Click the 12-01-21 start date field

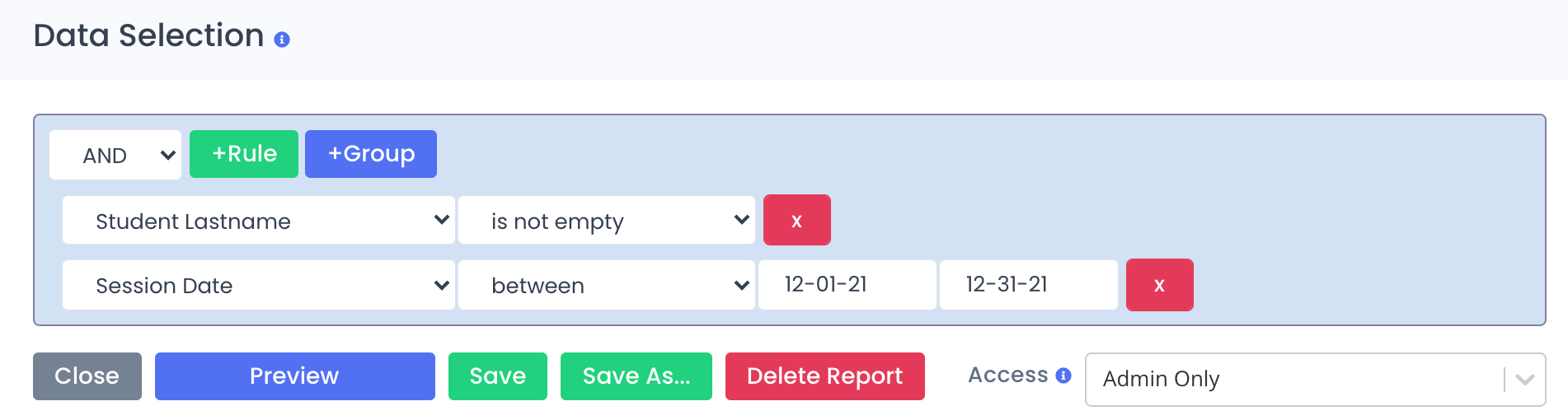click(847, 285)
